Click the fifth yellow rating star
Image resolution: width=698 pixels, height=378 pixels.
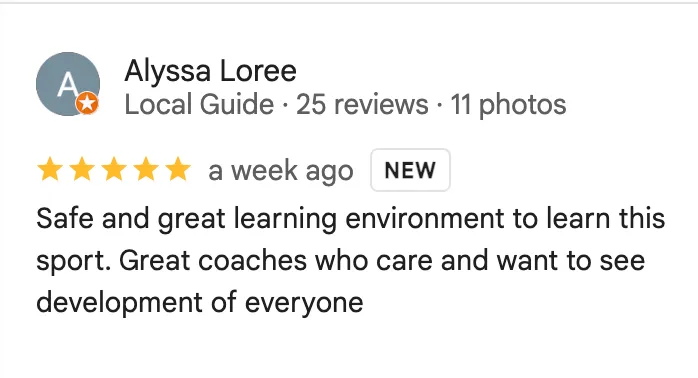(x=178, y=169)
